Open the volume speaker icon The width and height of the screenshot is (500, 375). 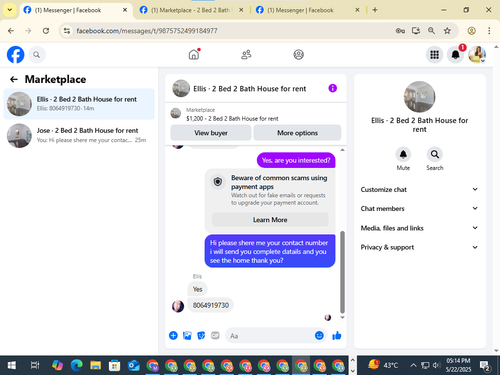click(436, 365)
